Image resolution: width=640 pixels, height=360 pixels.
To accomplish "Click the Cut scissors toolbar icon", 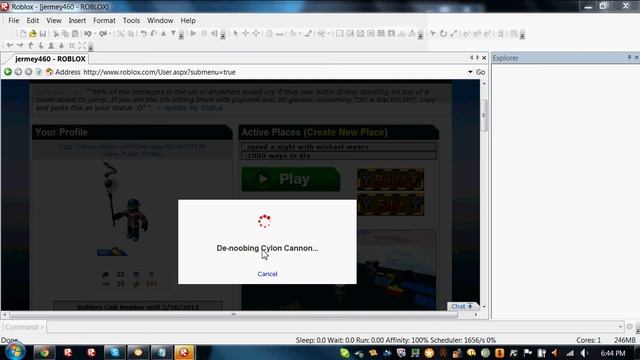I will point(56,34).
